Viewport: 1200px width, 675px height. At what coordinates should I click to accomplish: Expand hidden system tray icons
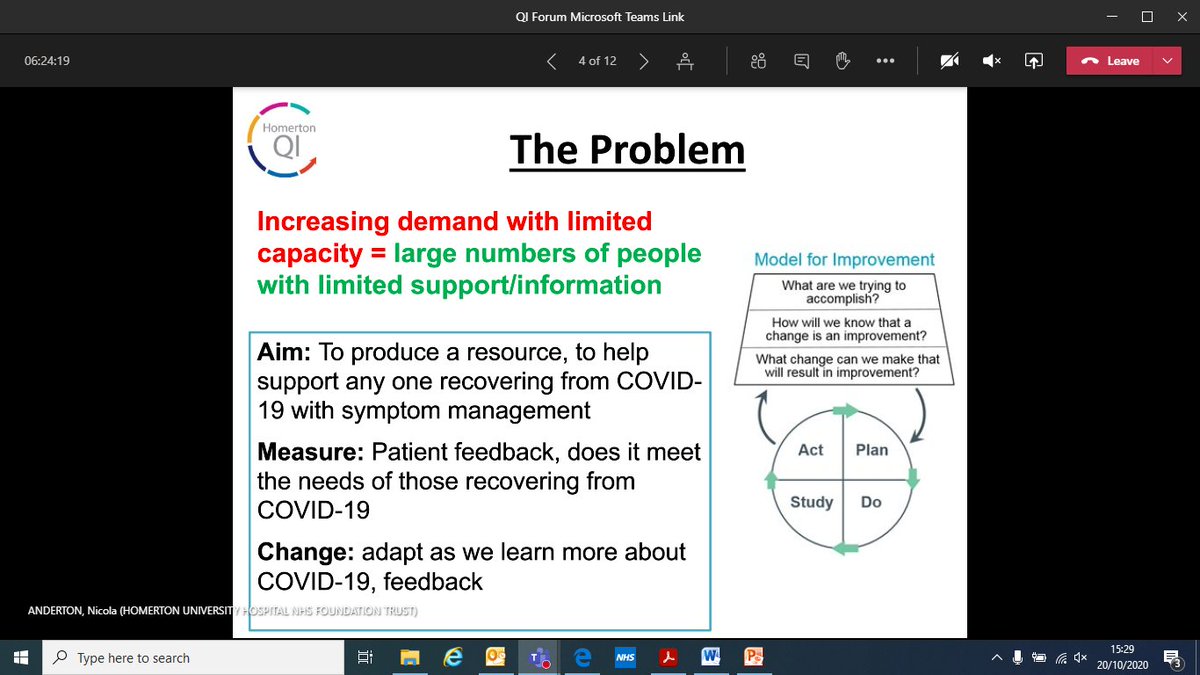tap(997, 657)
